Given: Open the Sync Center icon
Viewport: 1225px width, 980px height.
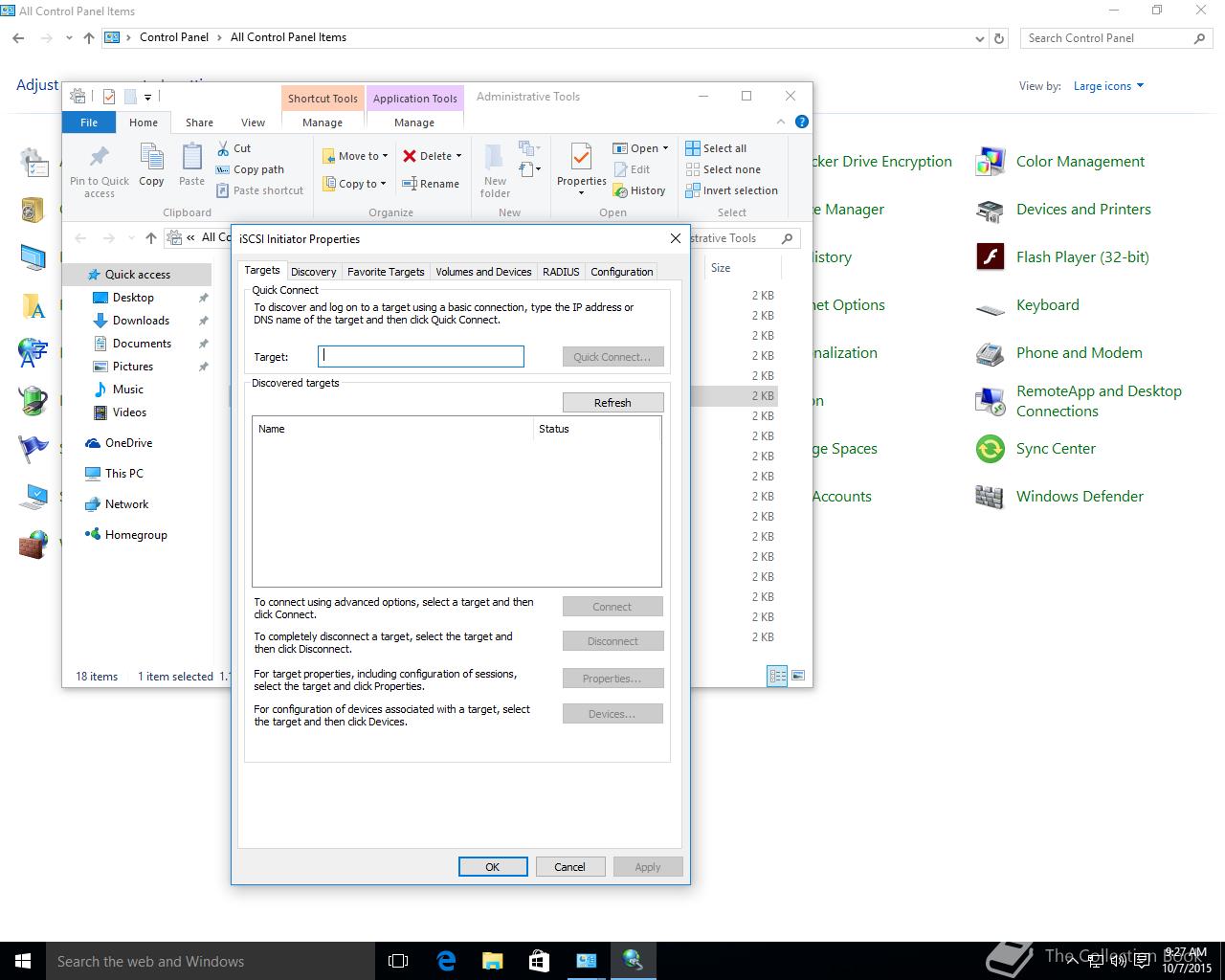Looking at the screenshot, I should tap(1055, 449).
